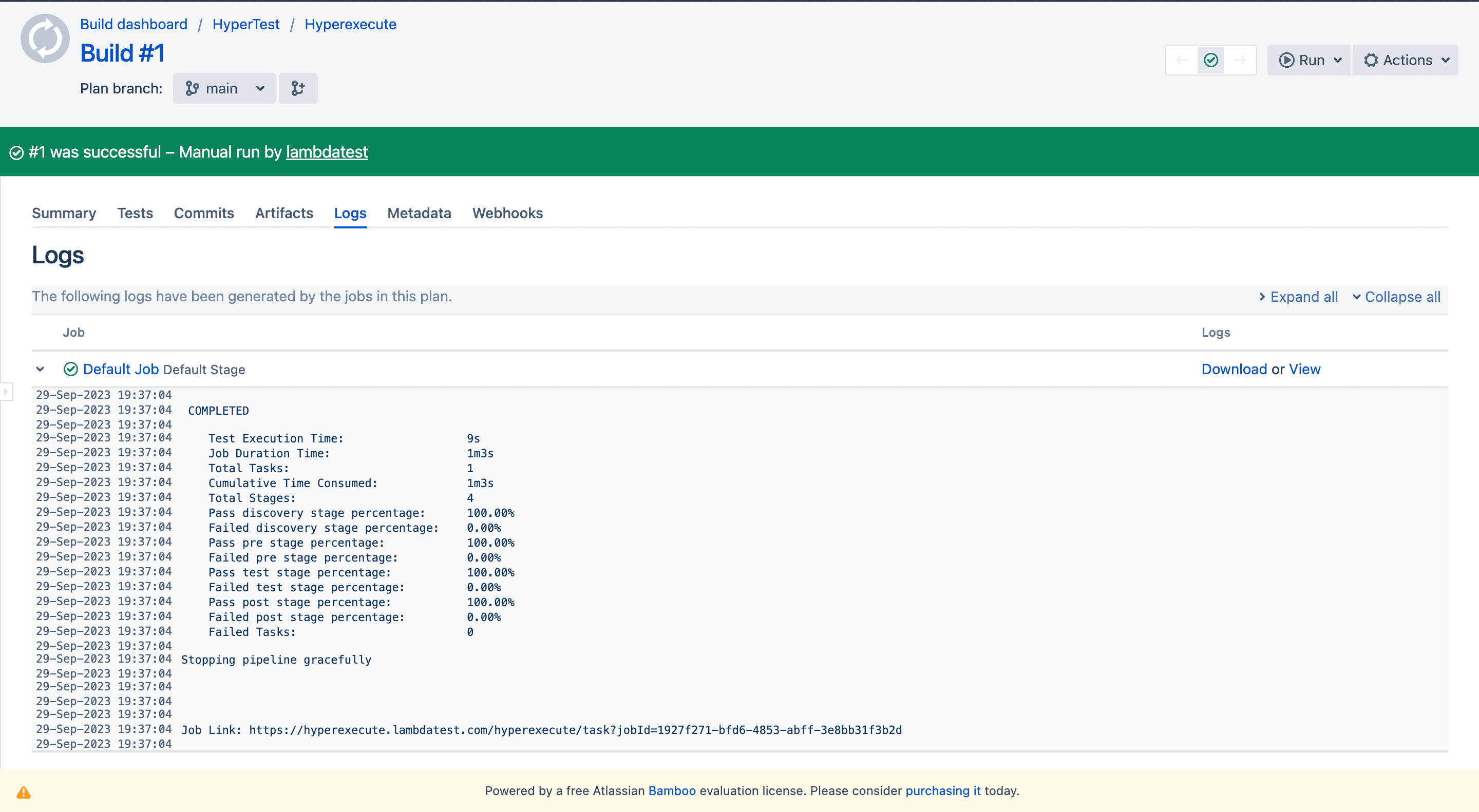The height and width of the screenshot is (812, 1479).
Task: Open the lambdatest user link
Action: tap(327, 151)
